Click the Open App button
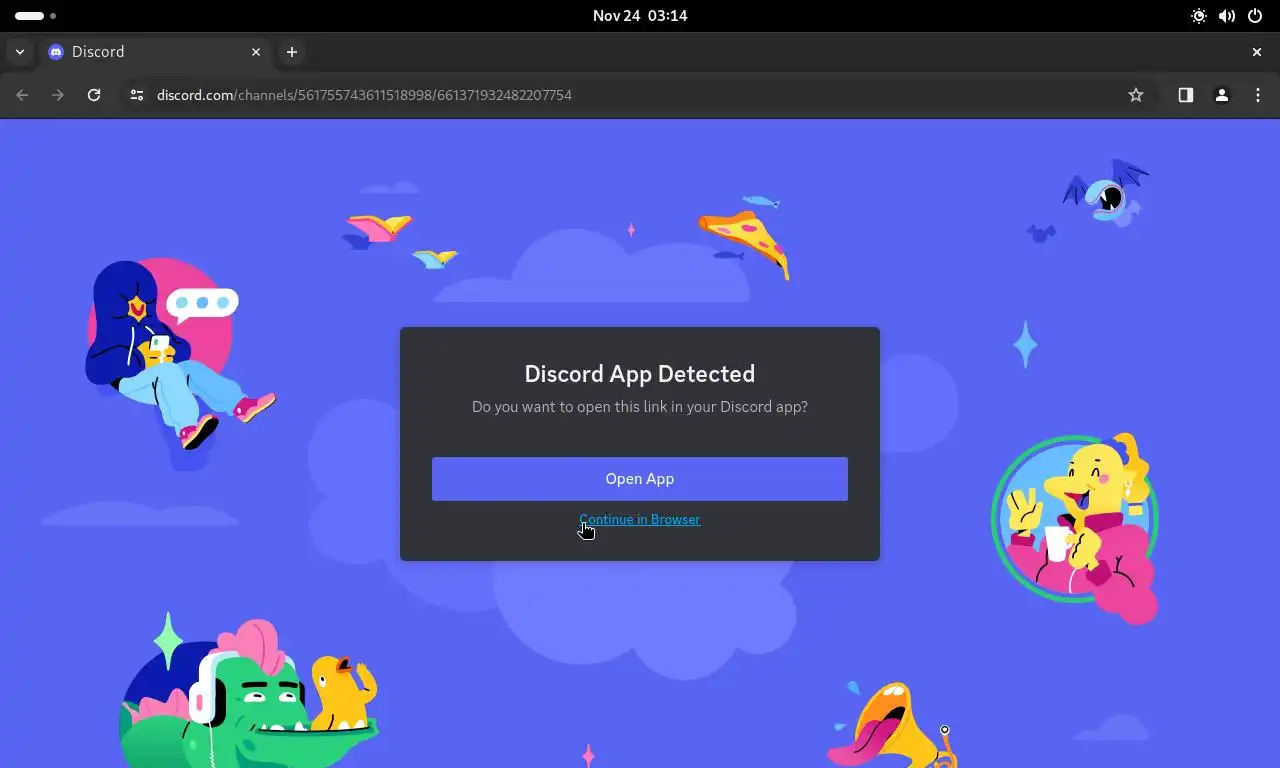 coord(640,479)
